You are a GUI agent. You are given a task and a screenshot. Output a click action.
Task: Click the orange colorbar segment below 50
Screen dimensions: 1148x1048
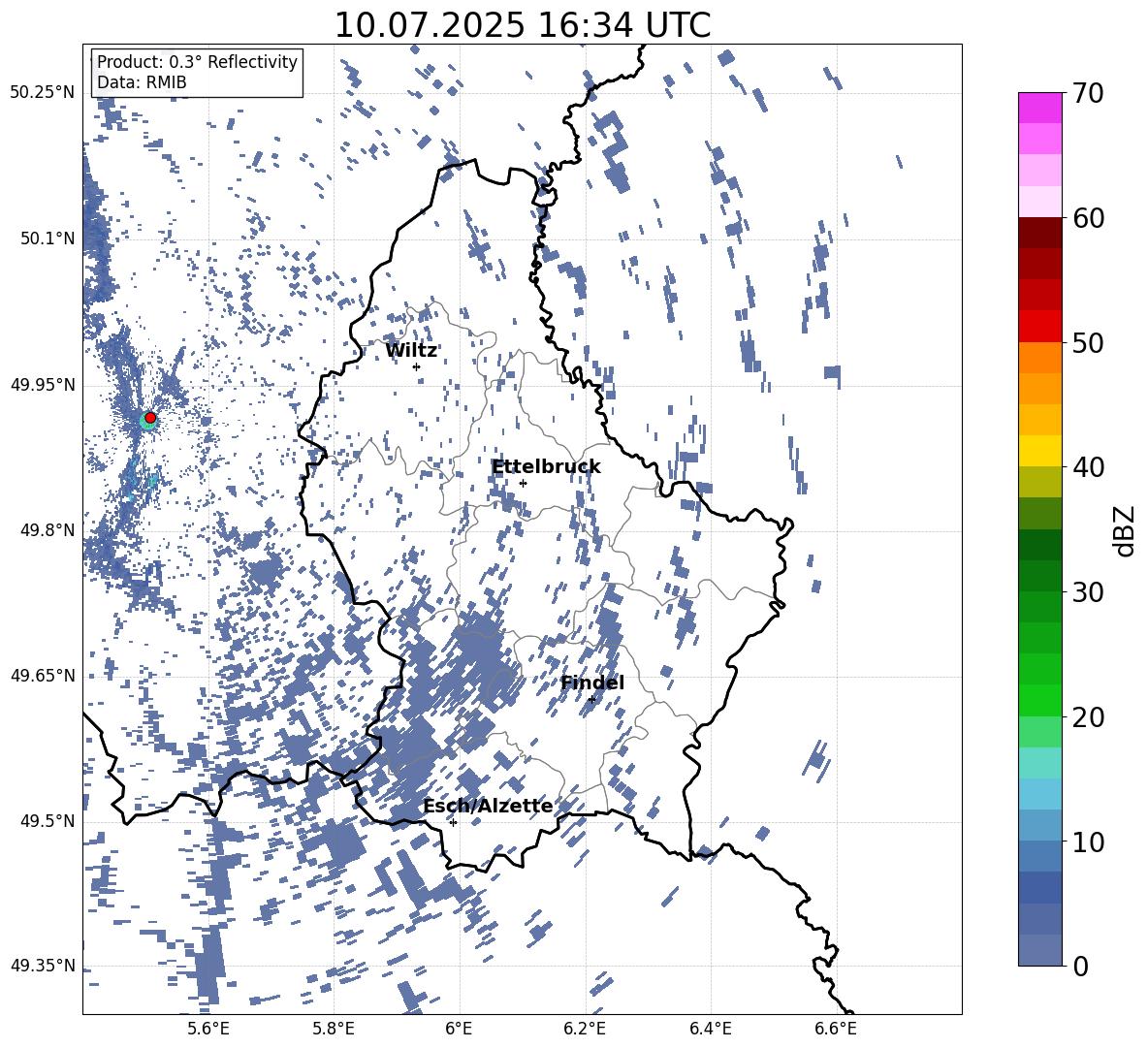[1039, 358]
